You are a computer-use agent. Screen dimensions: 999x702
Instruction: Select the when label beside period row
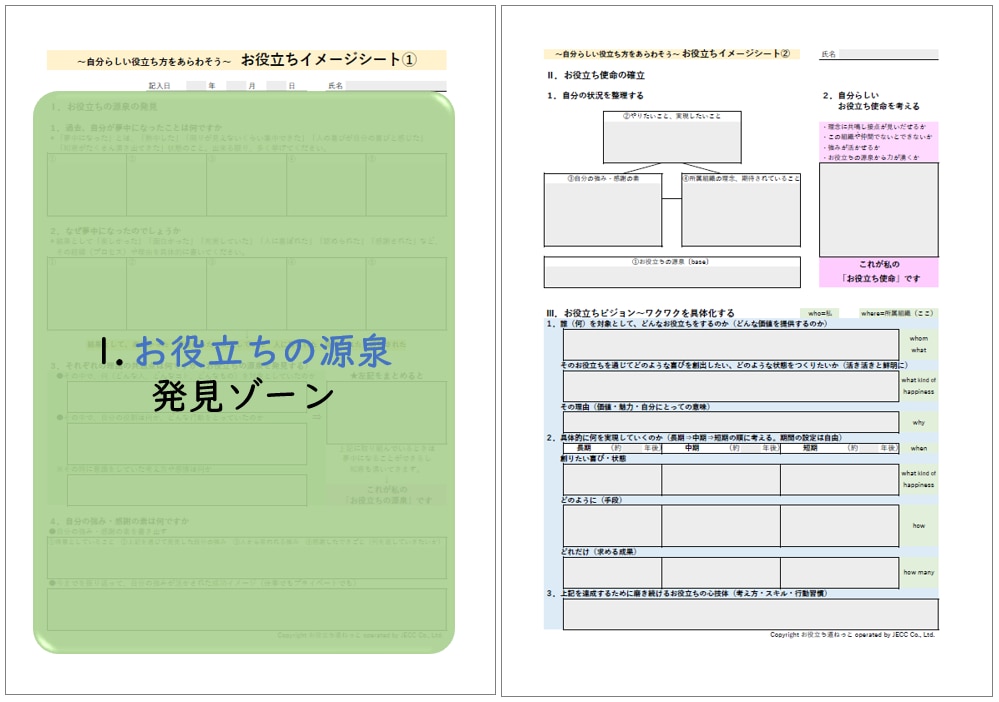tap(919, 448)
